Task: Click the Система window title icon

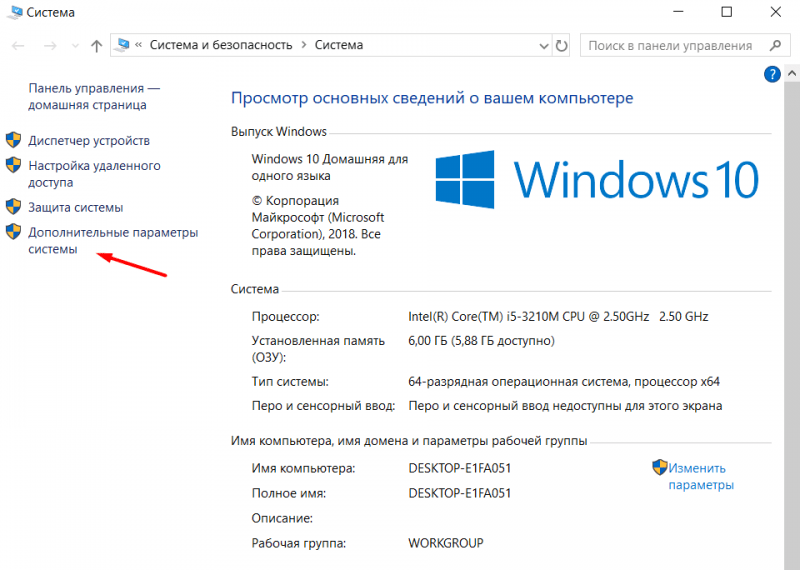Action: coord(14,12)
